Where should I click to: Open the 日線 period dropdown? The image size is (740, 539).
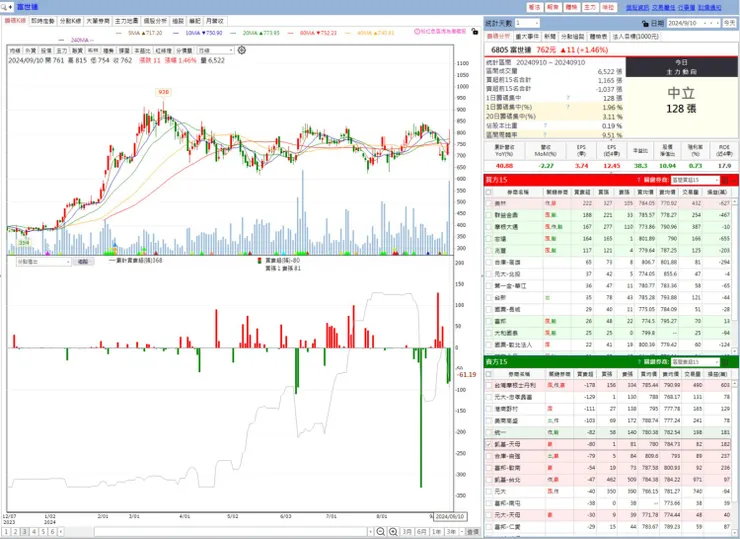point(215,51)
